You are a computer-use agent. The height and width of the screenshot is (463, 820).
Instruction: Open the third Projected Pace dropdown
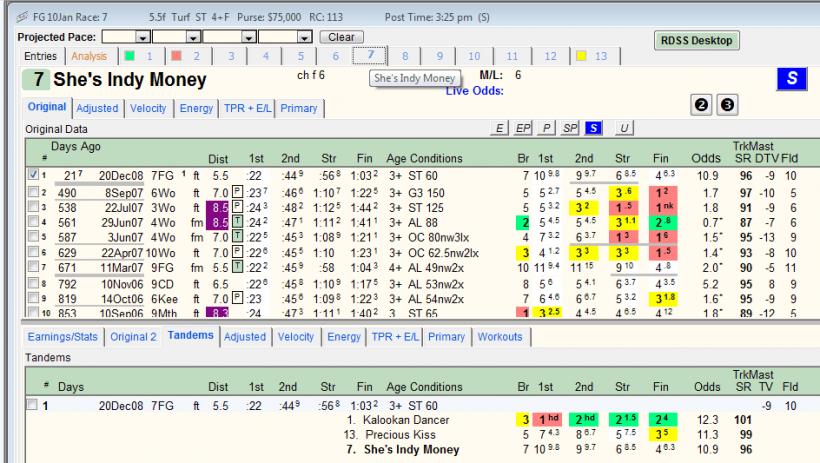(249, 37)
